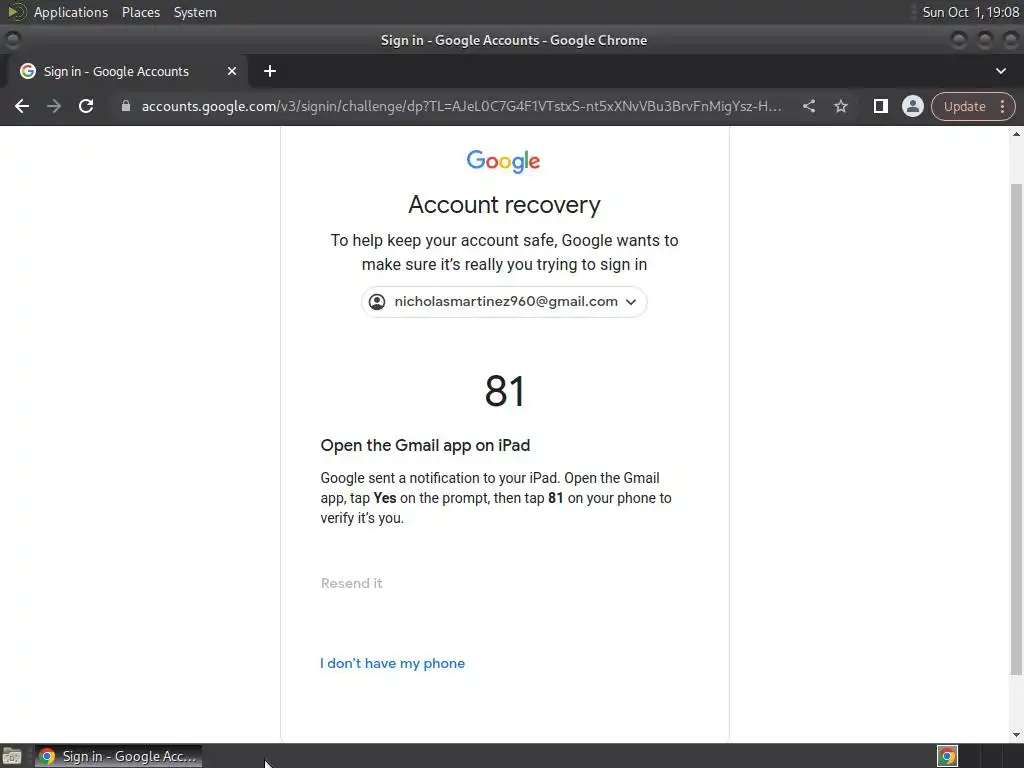Click the Google logo
The height and width of the screenshot is (768, 1024).
pos(504,161)
